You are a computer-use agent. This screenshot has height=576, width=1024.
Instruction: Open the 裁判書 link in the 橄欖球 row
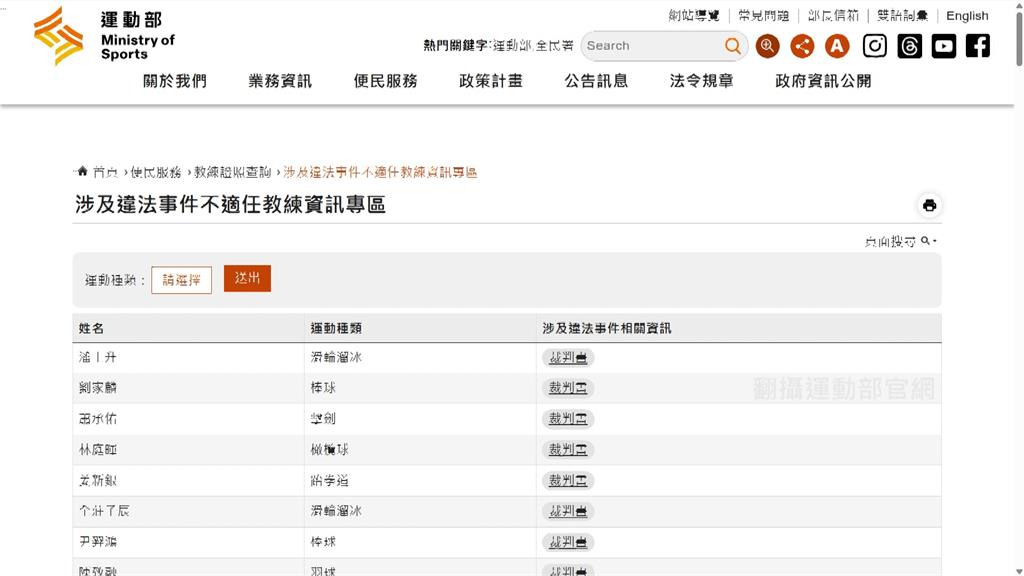568,450
